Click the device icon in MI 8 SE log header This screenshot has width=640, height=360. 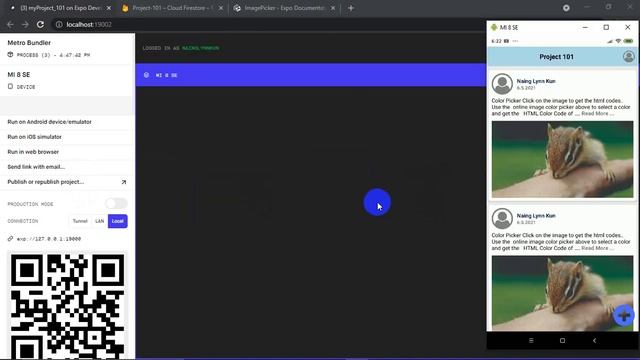pos(146,75)
